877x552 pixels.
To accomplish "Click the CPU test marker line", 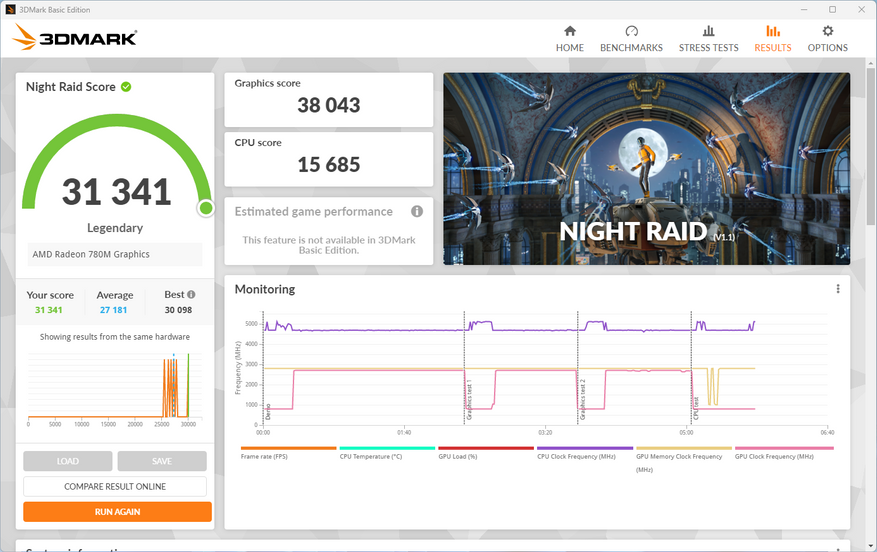I will coord(691,368).
